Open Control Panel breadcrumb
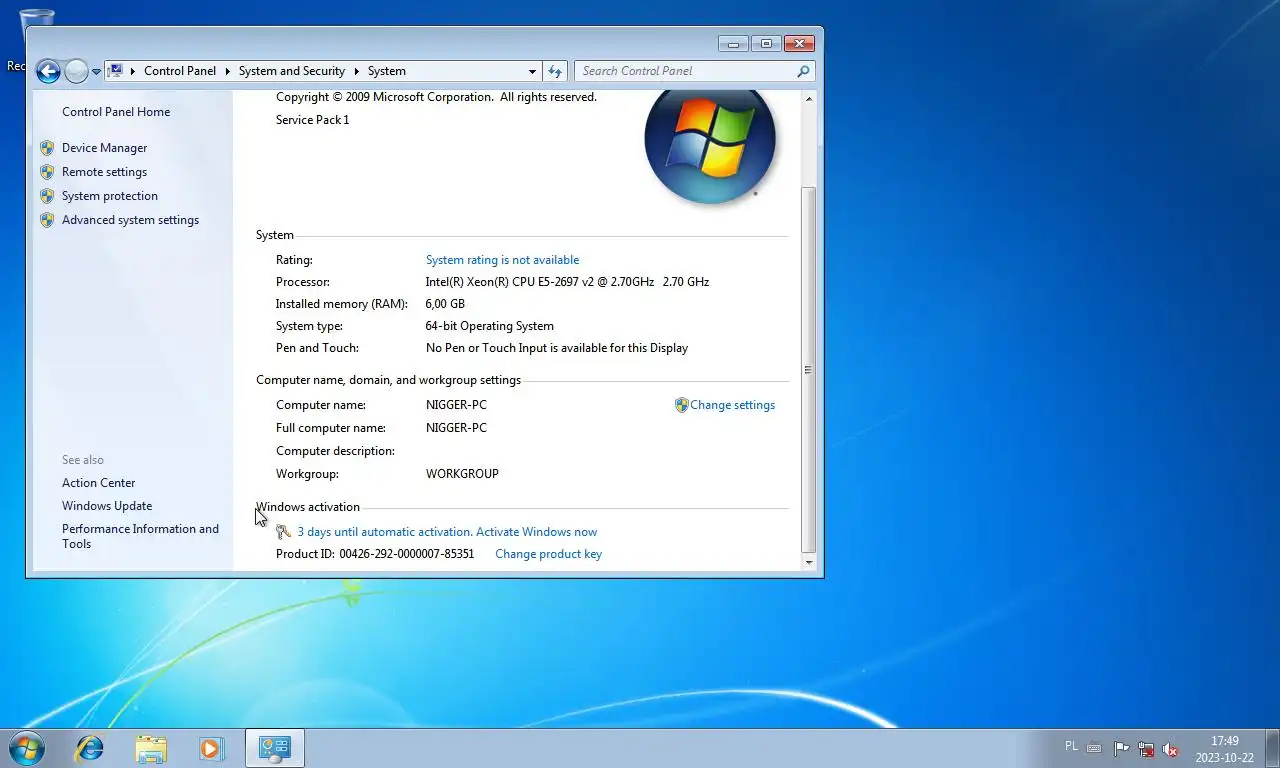Screen dimensions: 1280x768 coord(180,71)
